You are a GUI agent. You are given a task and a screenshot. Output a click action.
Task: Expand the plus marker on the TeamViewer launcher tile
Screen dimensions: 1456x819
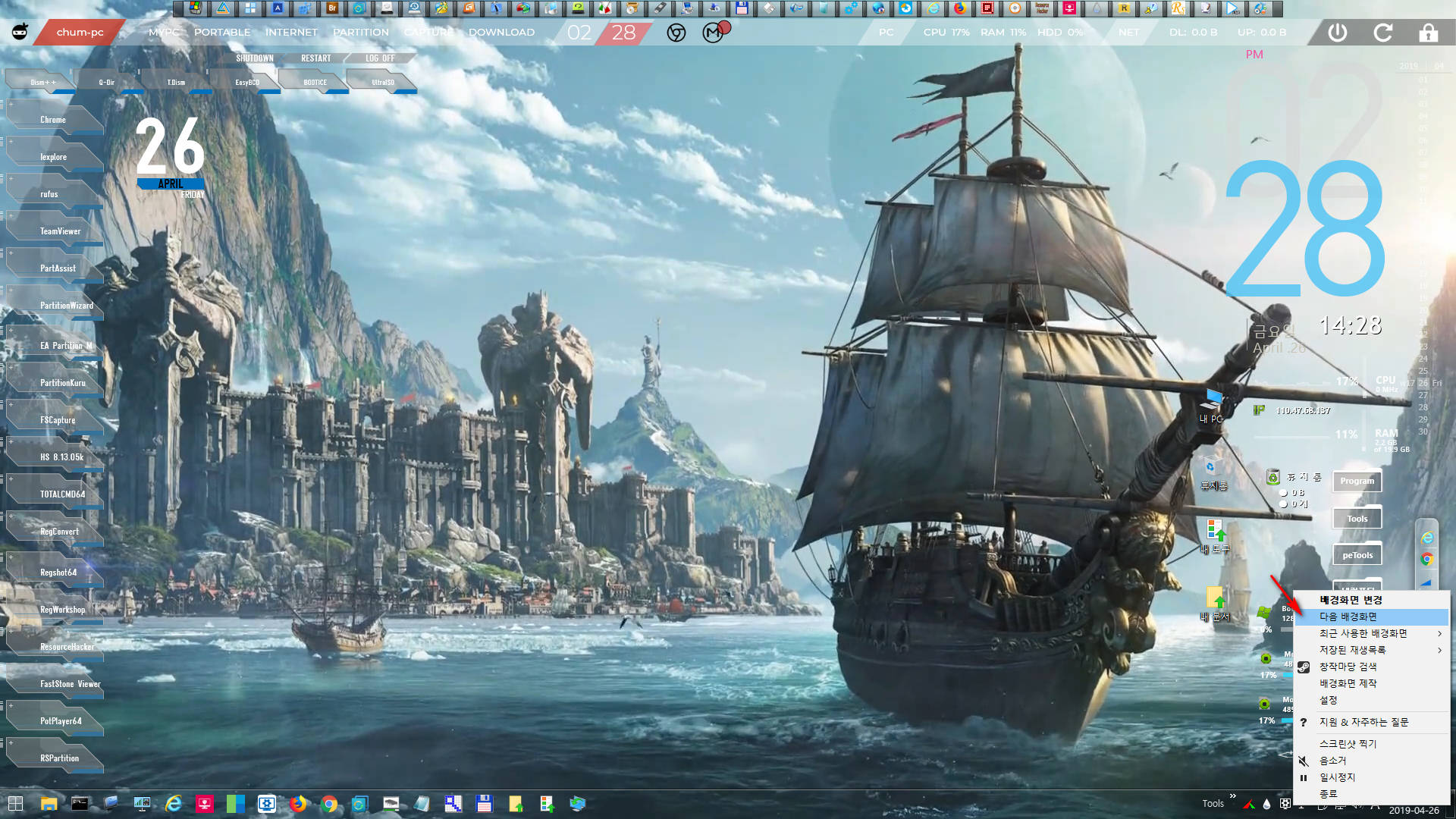coord(11,215)
